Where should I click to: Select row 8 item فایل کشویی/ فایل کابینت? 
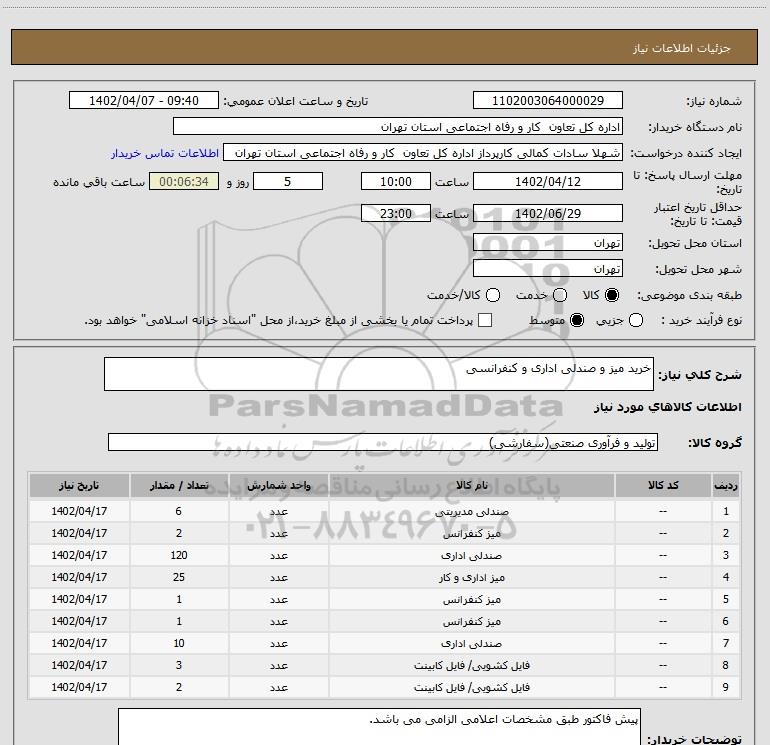click(x=471, y=666)
